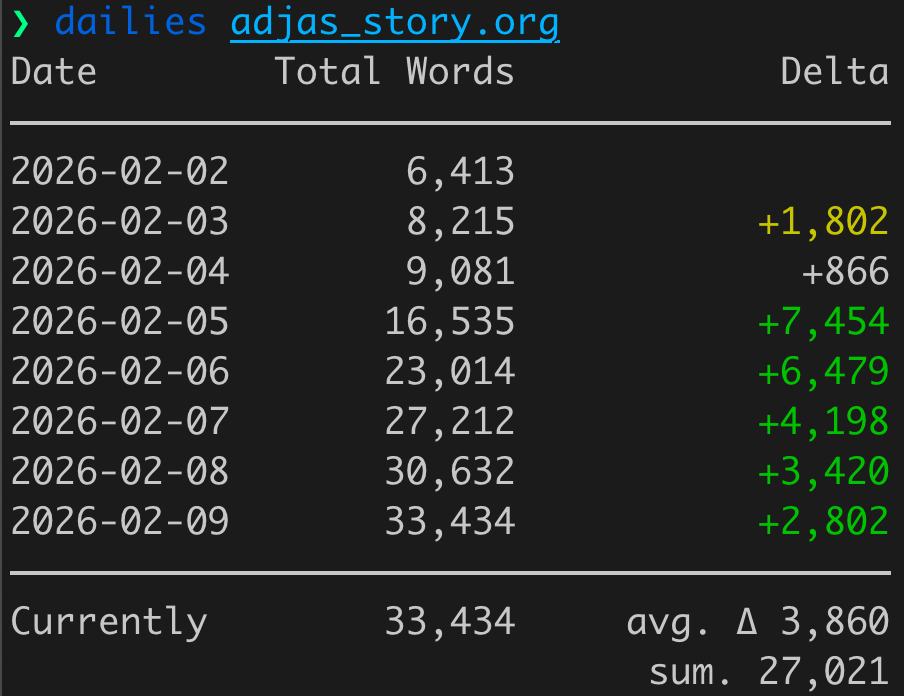Select the 2026-02-07 date entry
Screen dimensions: 904x696
120,422
